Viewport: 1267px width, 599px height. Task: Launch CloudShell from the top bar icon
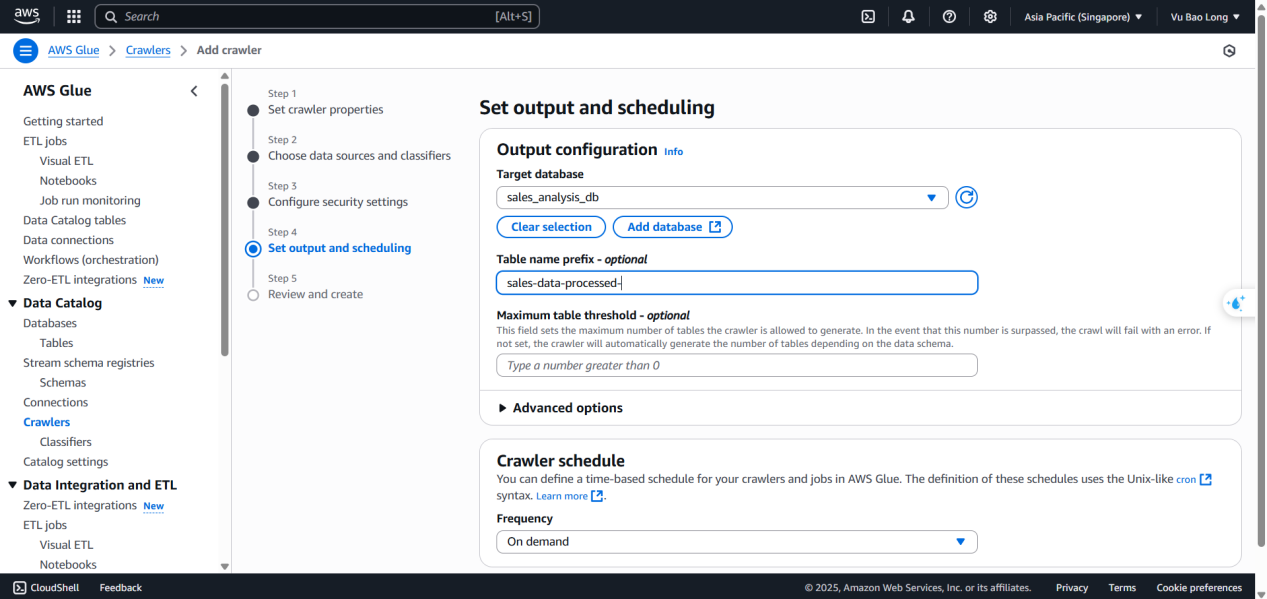pos(869,16)
